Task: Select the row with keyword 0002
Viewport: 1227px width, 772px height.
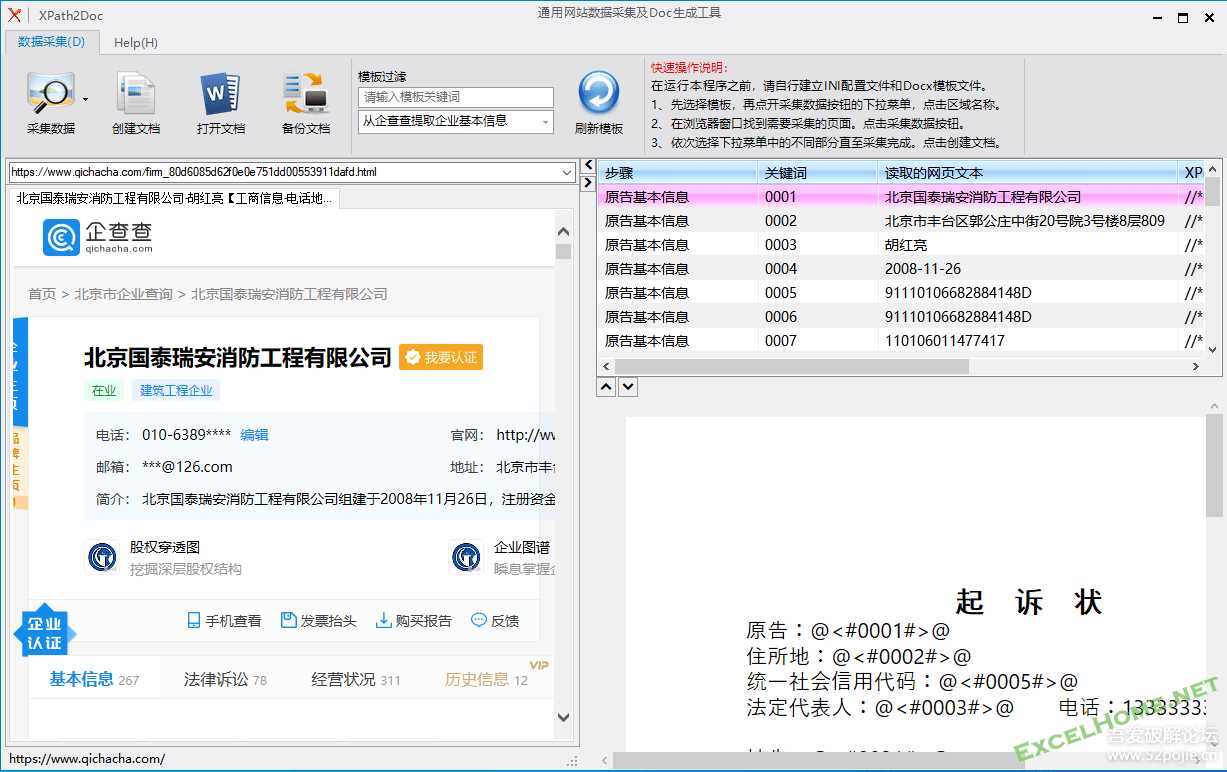Action: click(x=901, y=221)
